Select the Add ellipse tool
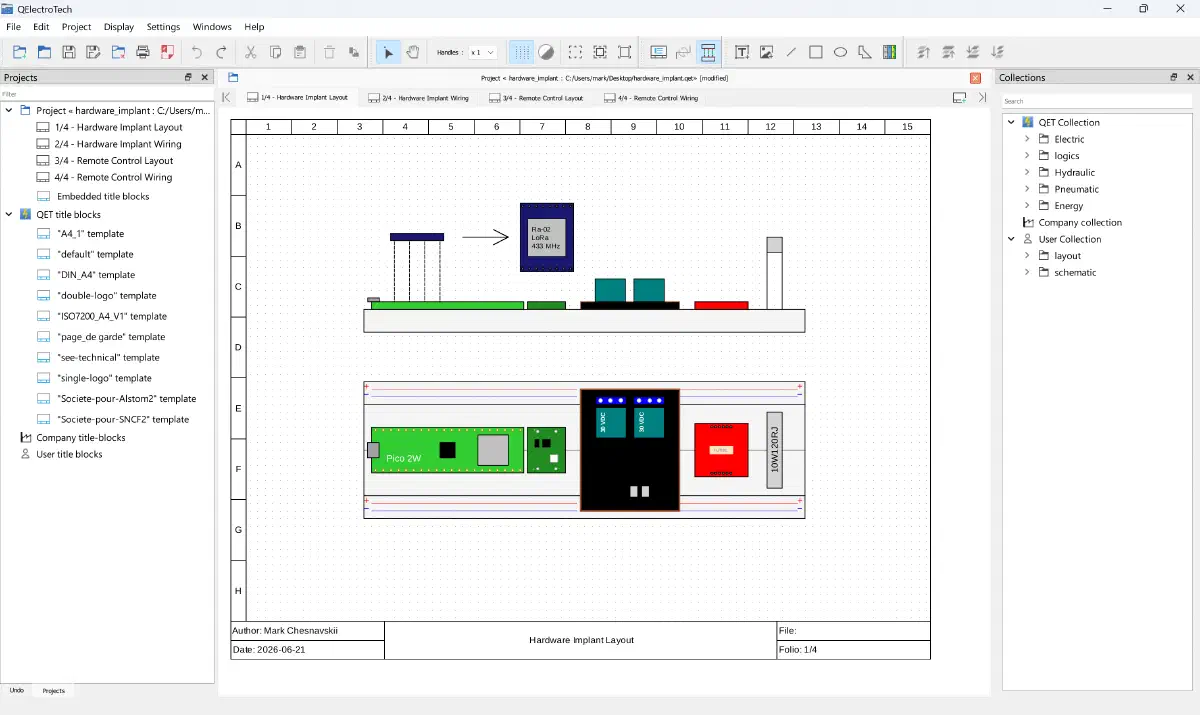Image resolution: width=1200 pixels, height=715 pixels. click(840, 52)
